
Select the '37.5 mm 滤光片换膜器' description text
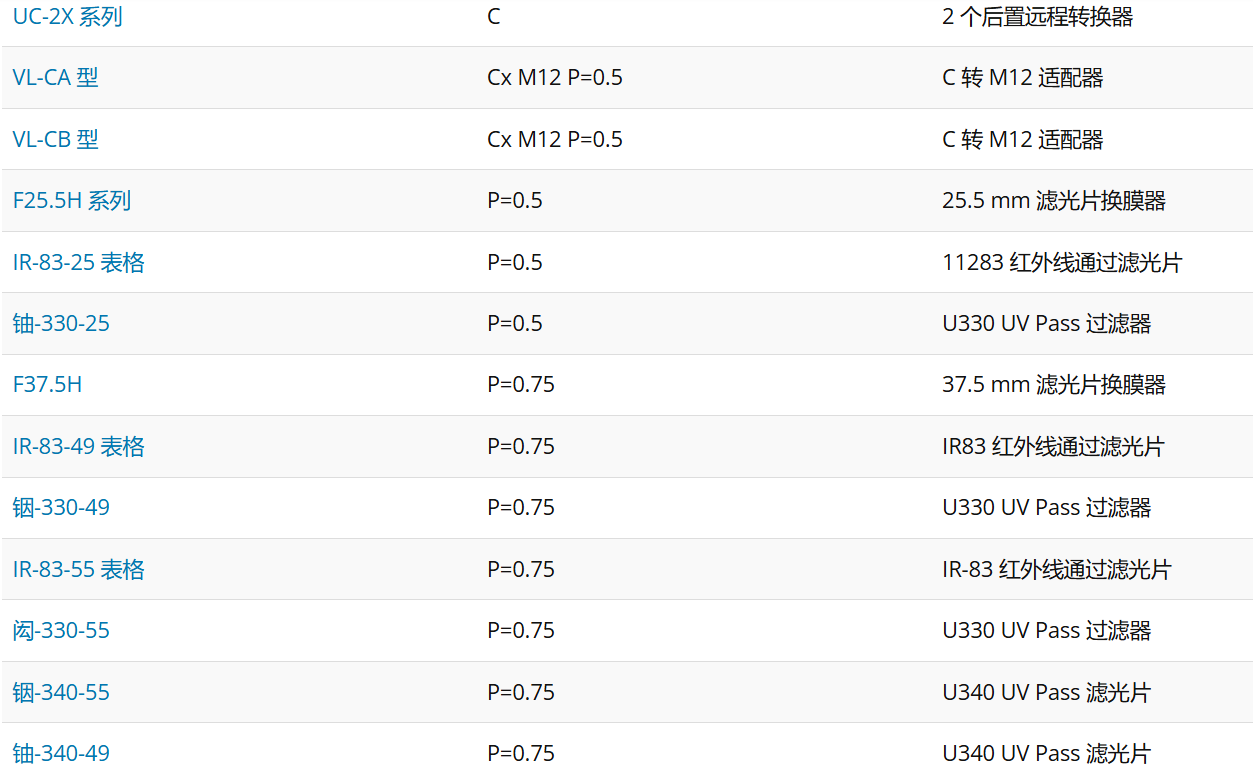[1054, 384]
